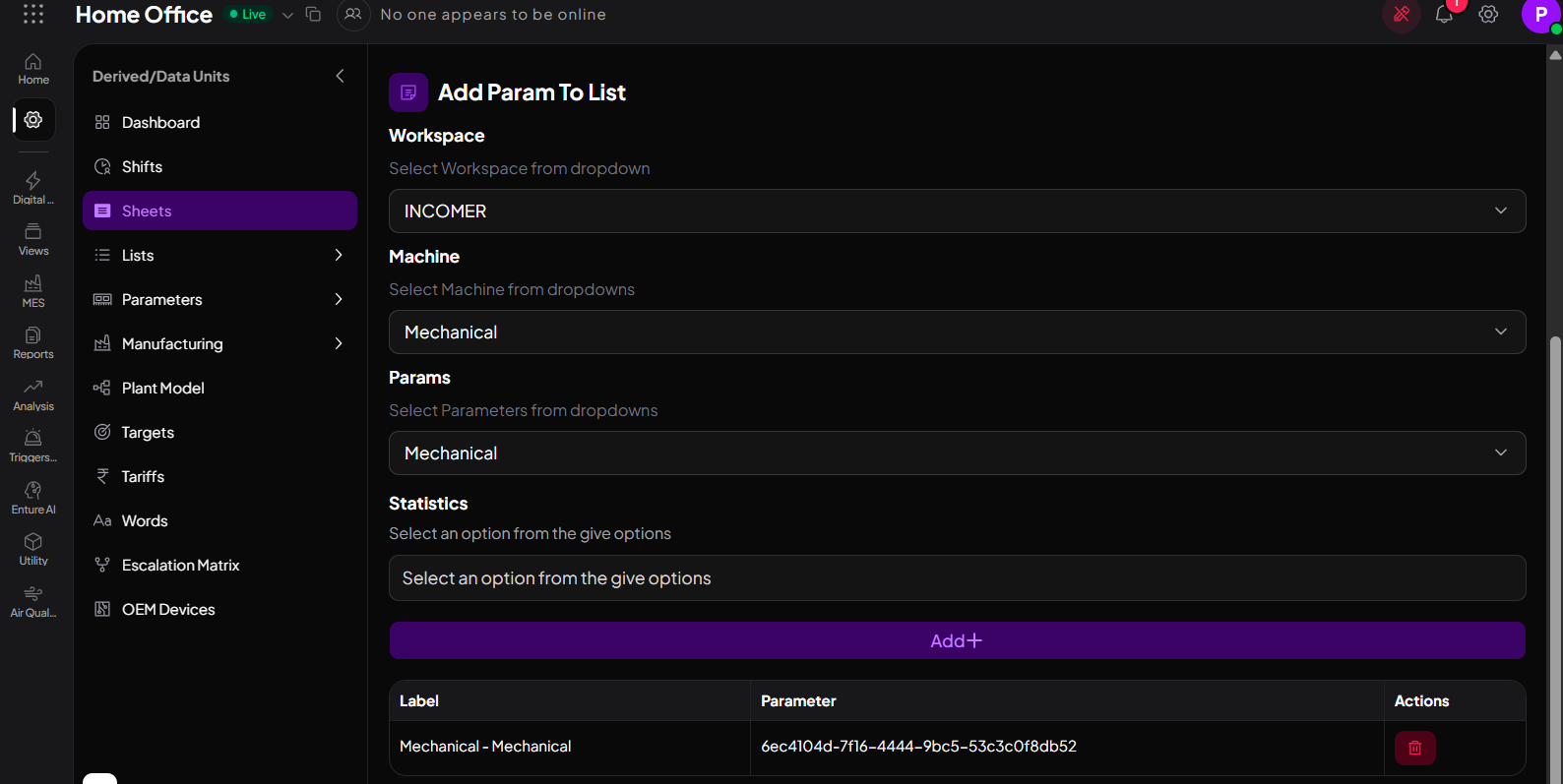Open the Views module icon

pyautogui.click(x=33, y=240)
